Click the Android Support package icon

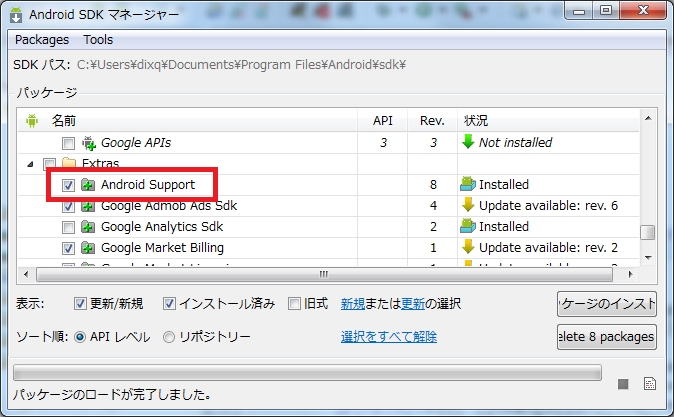[88, 185]
